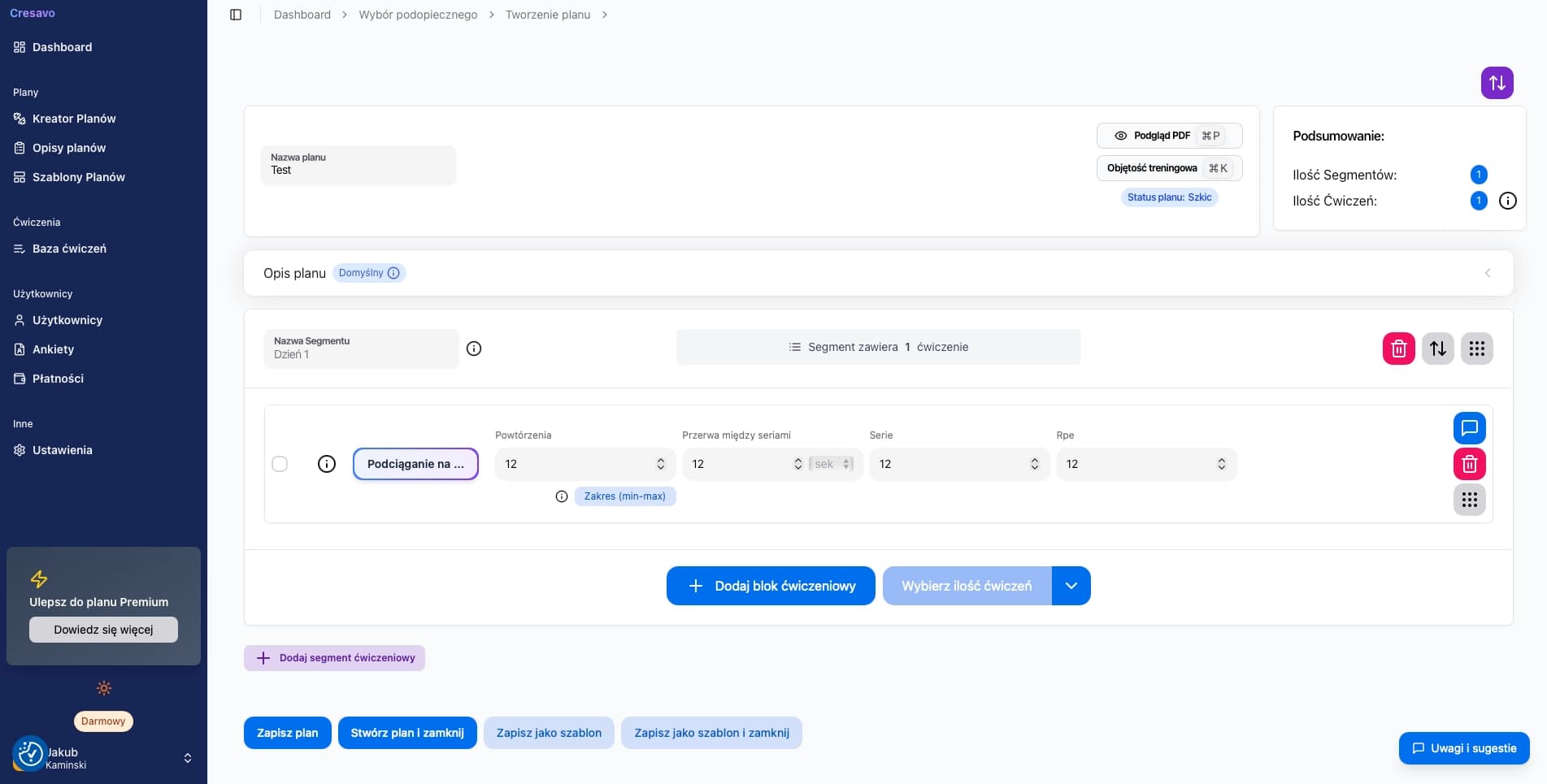Tick the exercise row checkbox

[280, 464]
